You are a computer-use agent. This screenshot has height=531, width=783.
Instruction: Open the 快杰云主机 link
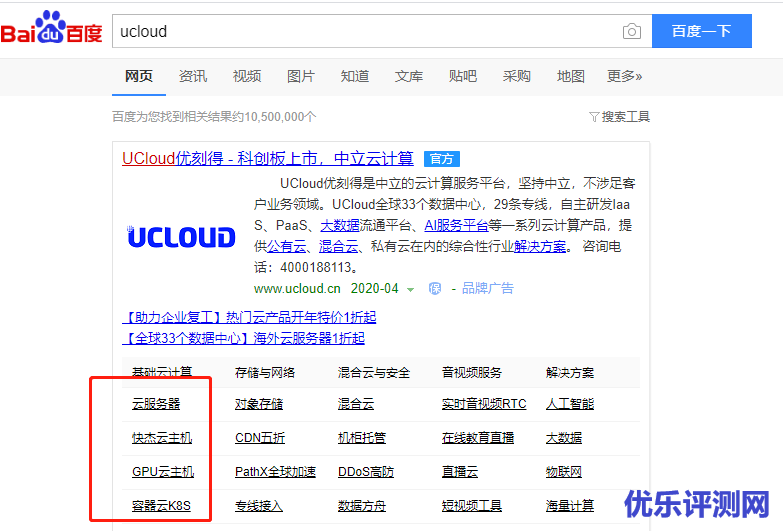[x=162, y=438]
